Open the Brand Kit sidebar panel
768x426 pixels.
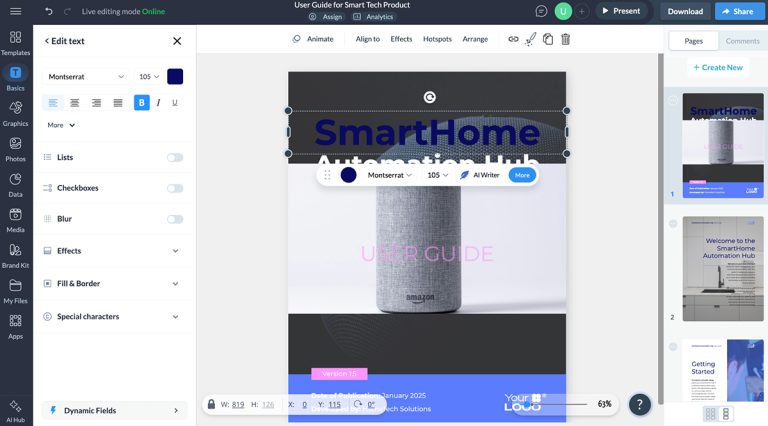(x=15, y=255)
